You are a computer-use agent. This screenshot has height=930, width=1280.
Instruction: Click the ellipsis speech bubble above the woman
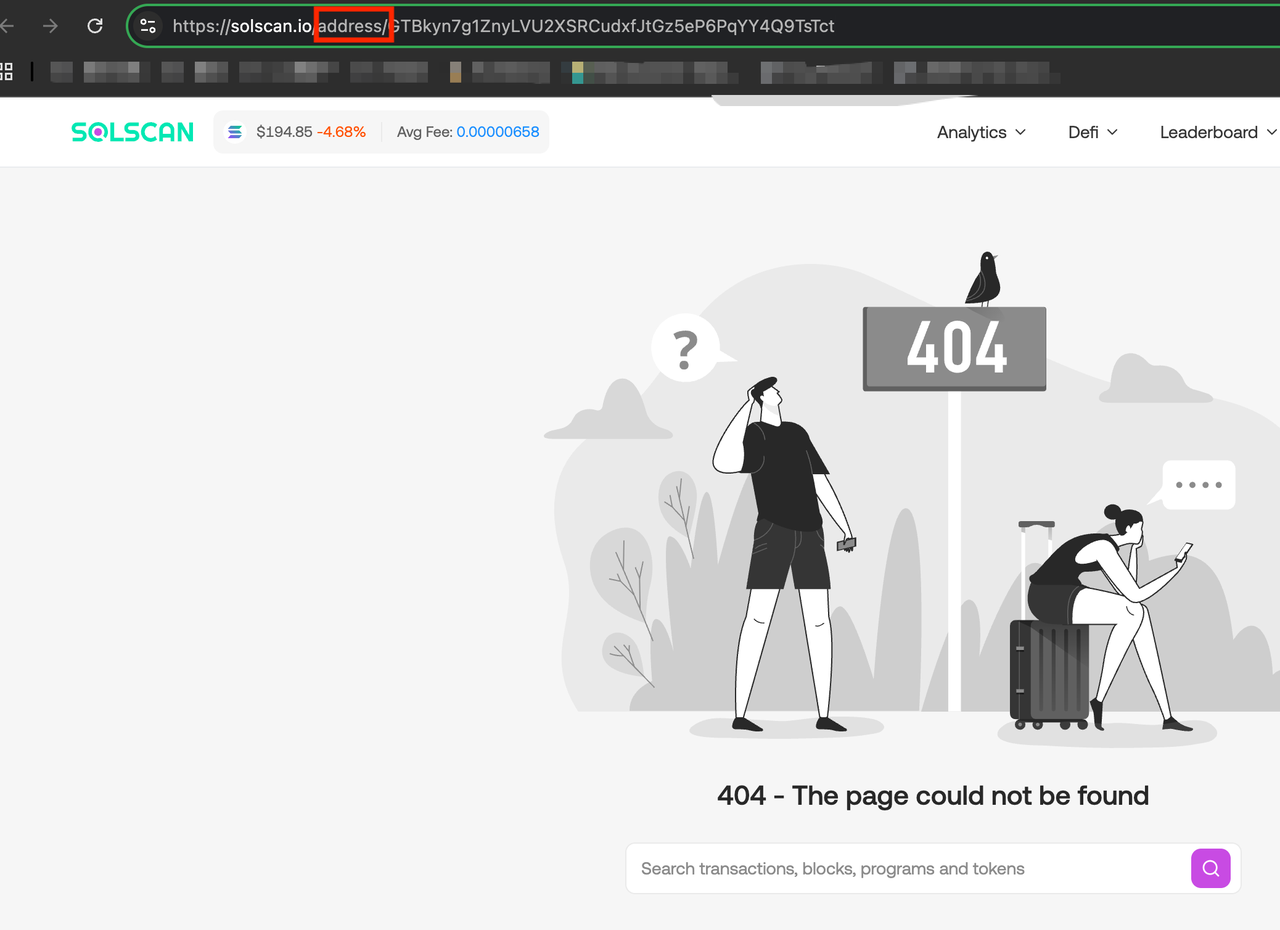click(1198, 485)
